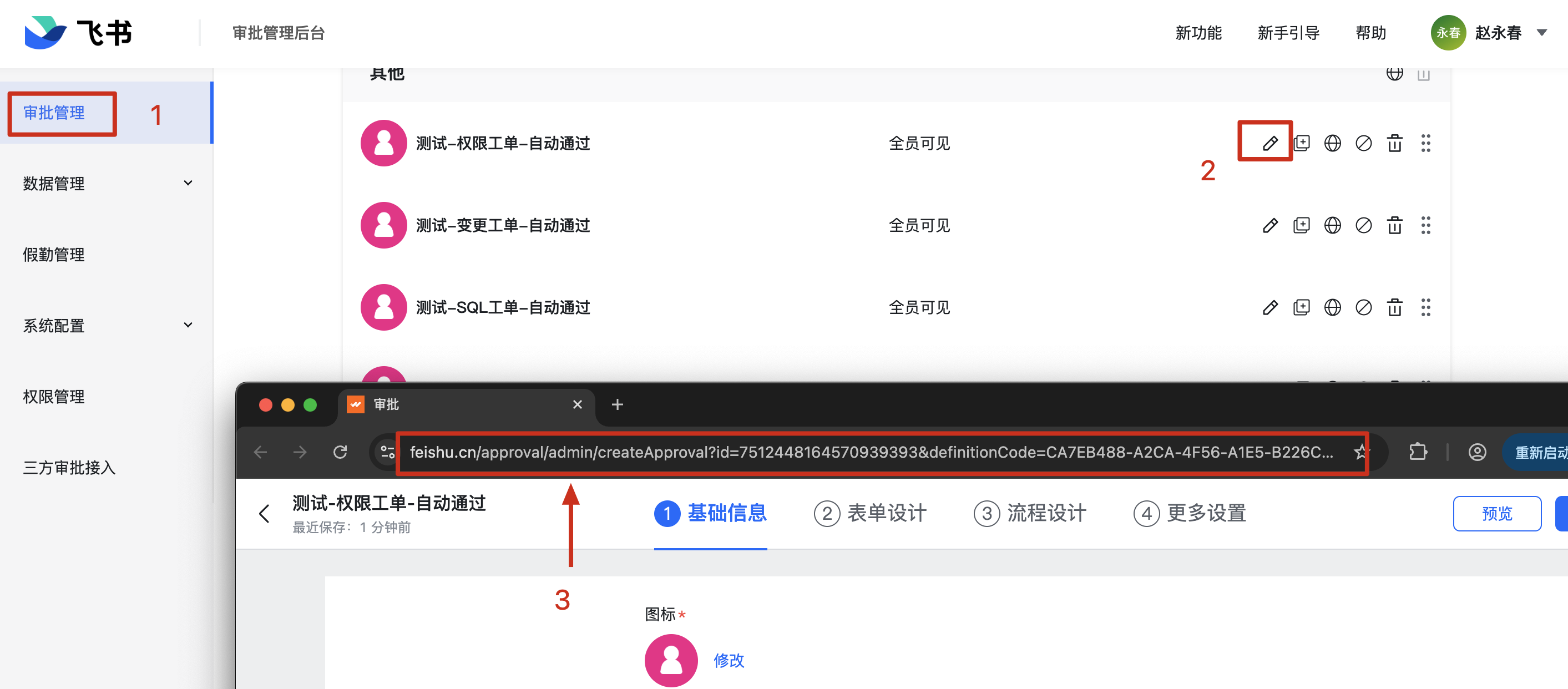Disable the 测试-SQL工单-自动通过 approval
The image size is (1568, 689).
(1363, 308)
